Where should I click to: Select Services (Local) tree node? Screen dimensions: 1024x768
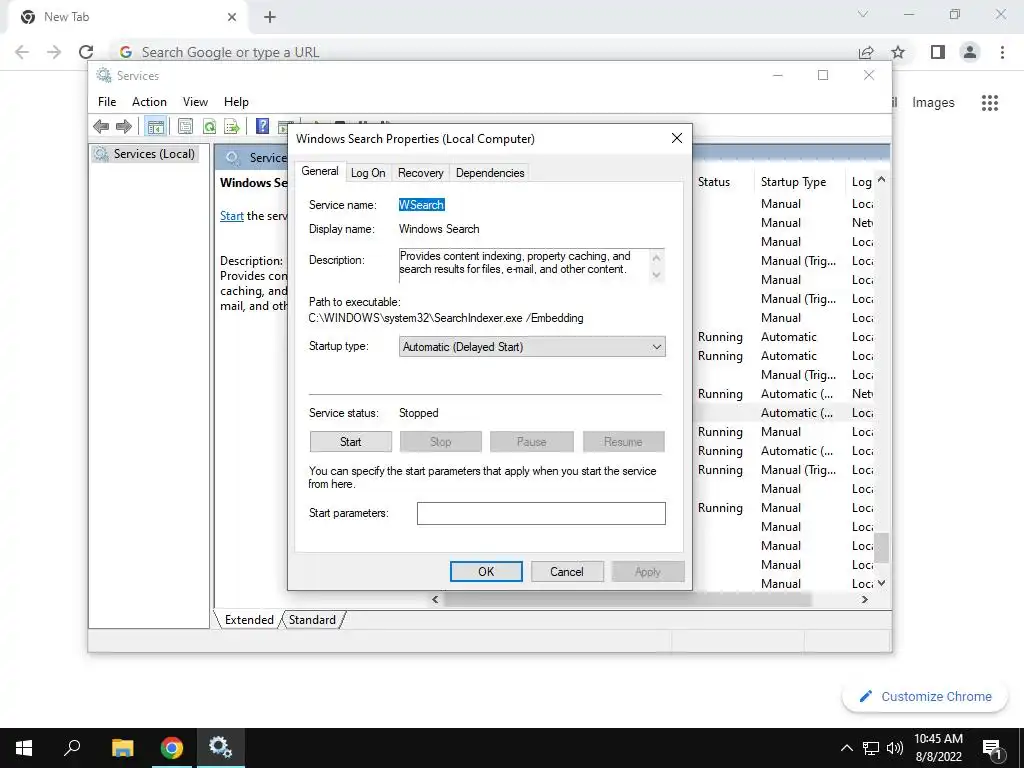[146, 154]
